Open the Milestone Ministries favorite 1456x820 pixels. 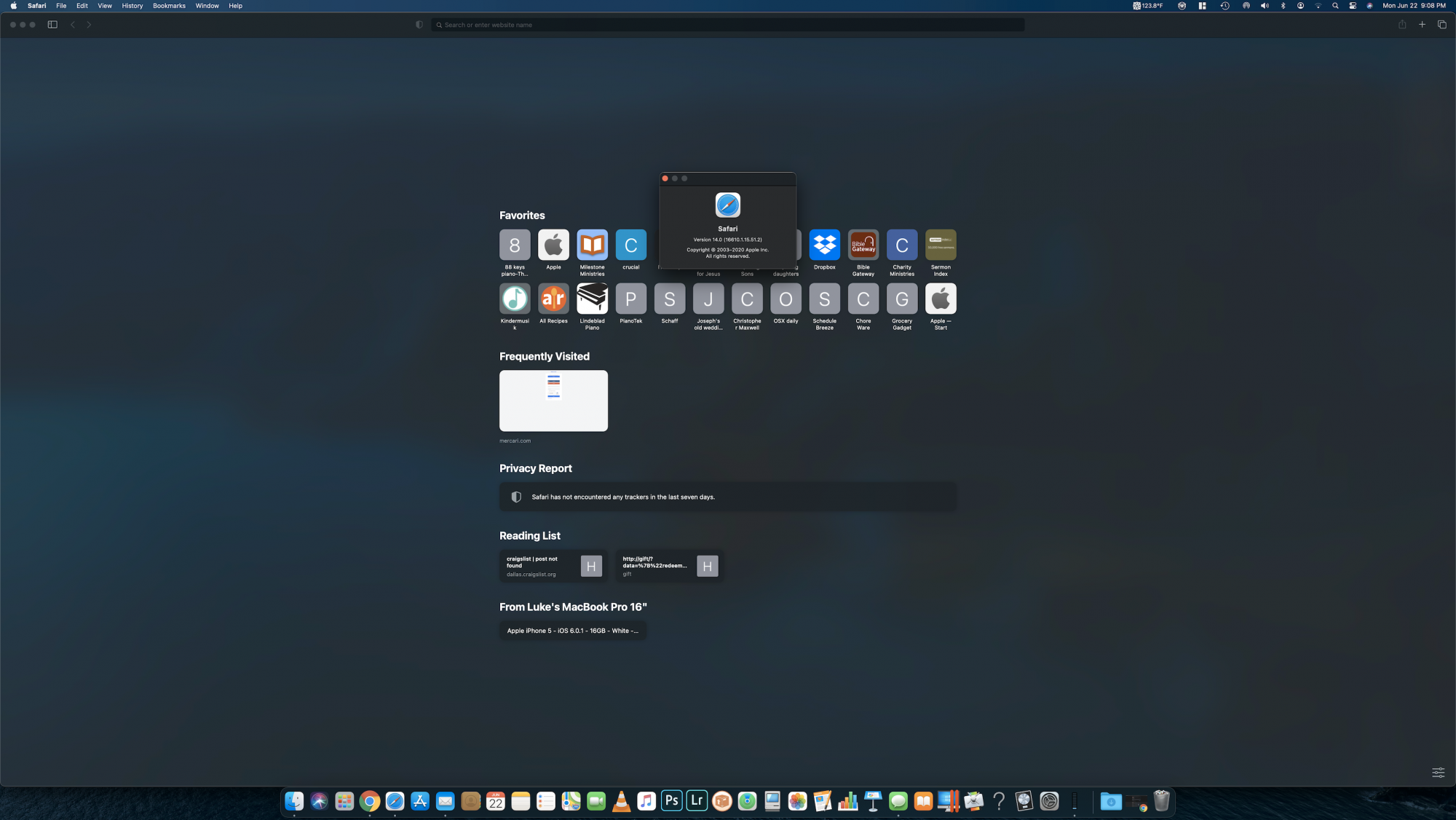593,245
